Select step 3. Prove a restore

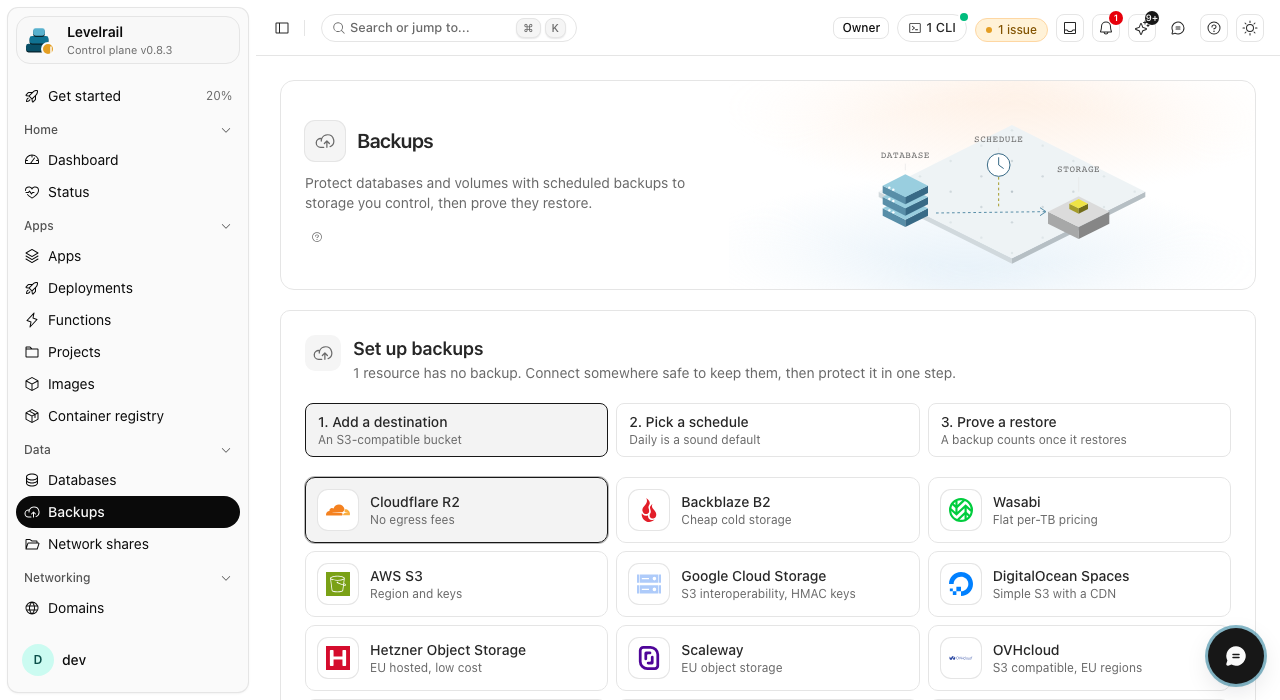pyautogui.click(x=1079, y=430)
